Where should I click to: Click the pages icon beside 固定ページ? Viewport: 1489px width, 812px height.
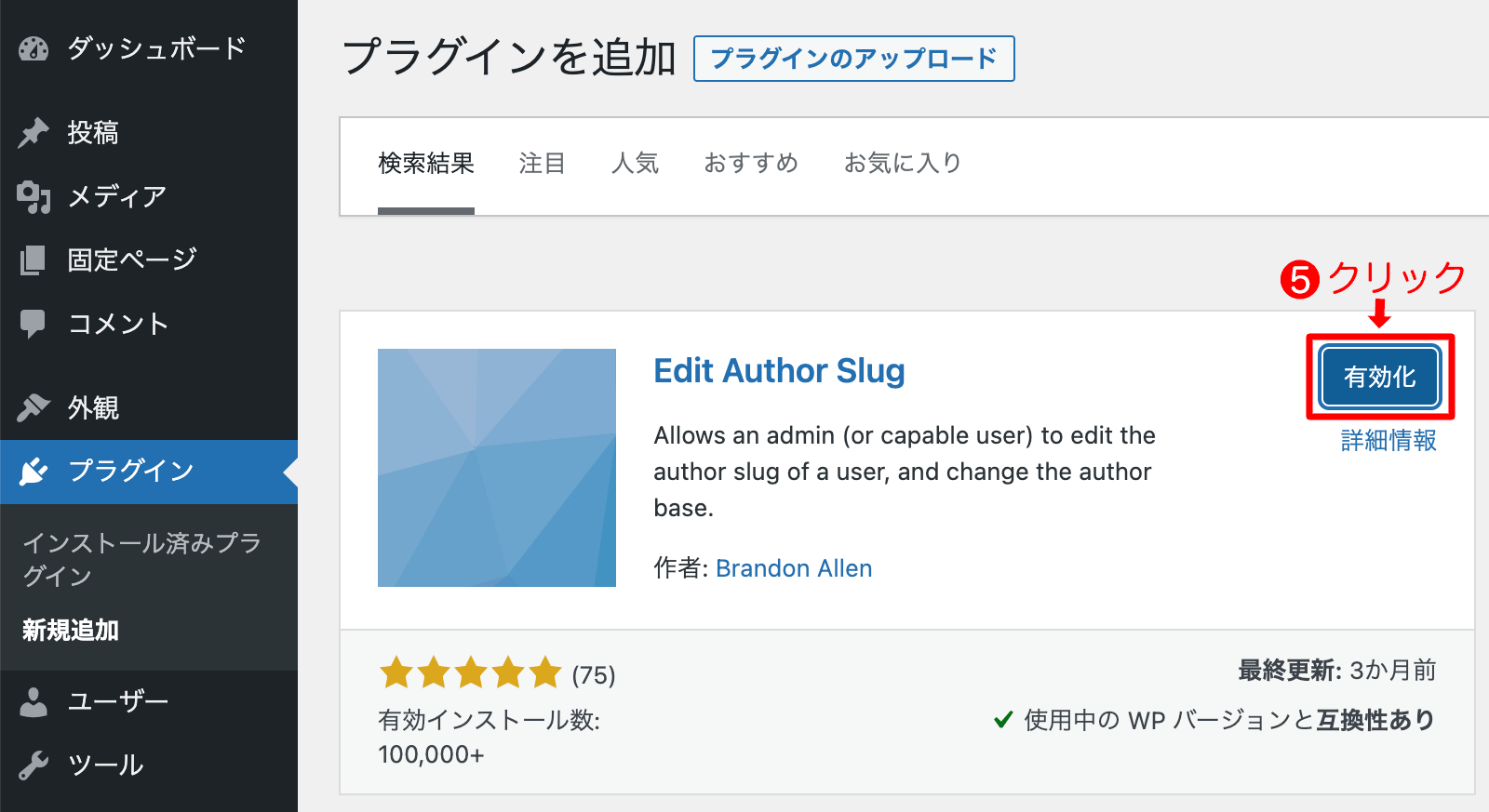(x=34, y=260)
